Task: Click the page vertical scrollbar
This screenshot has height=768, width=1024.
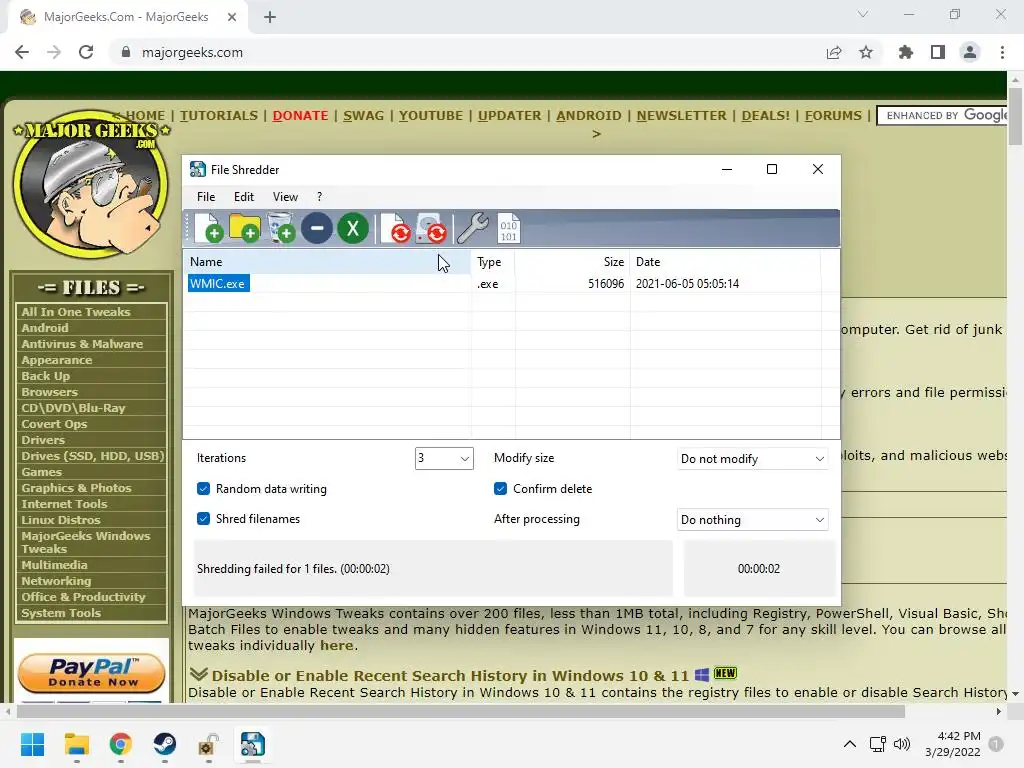Action: click(1015, 116)
